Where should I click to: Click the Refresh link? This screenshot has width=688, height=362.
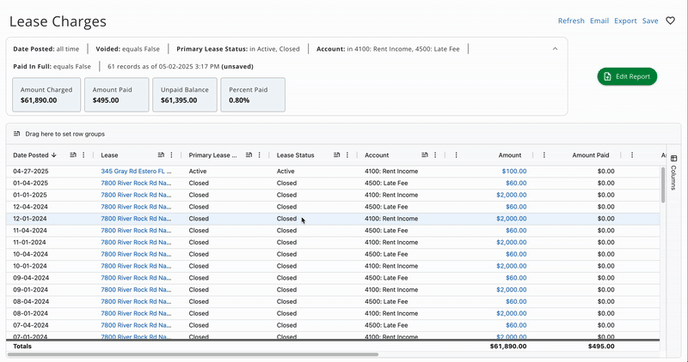pyautogui.click(x=571, y=21)
